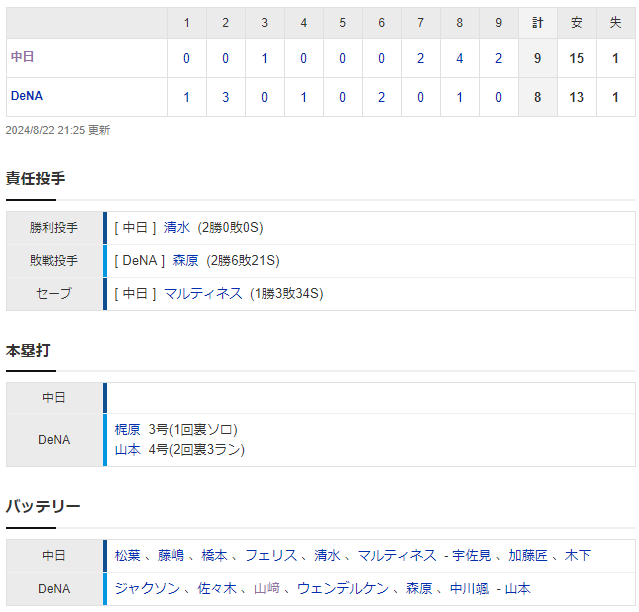The height and width of the screenshot is (612, 639).
Task: Select DeNA 8th inning score 1
Action: [x=459, y=97]
